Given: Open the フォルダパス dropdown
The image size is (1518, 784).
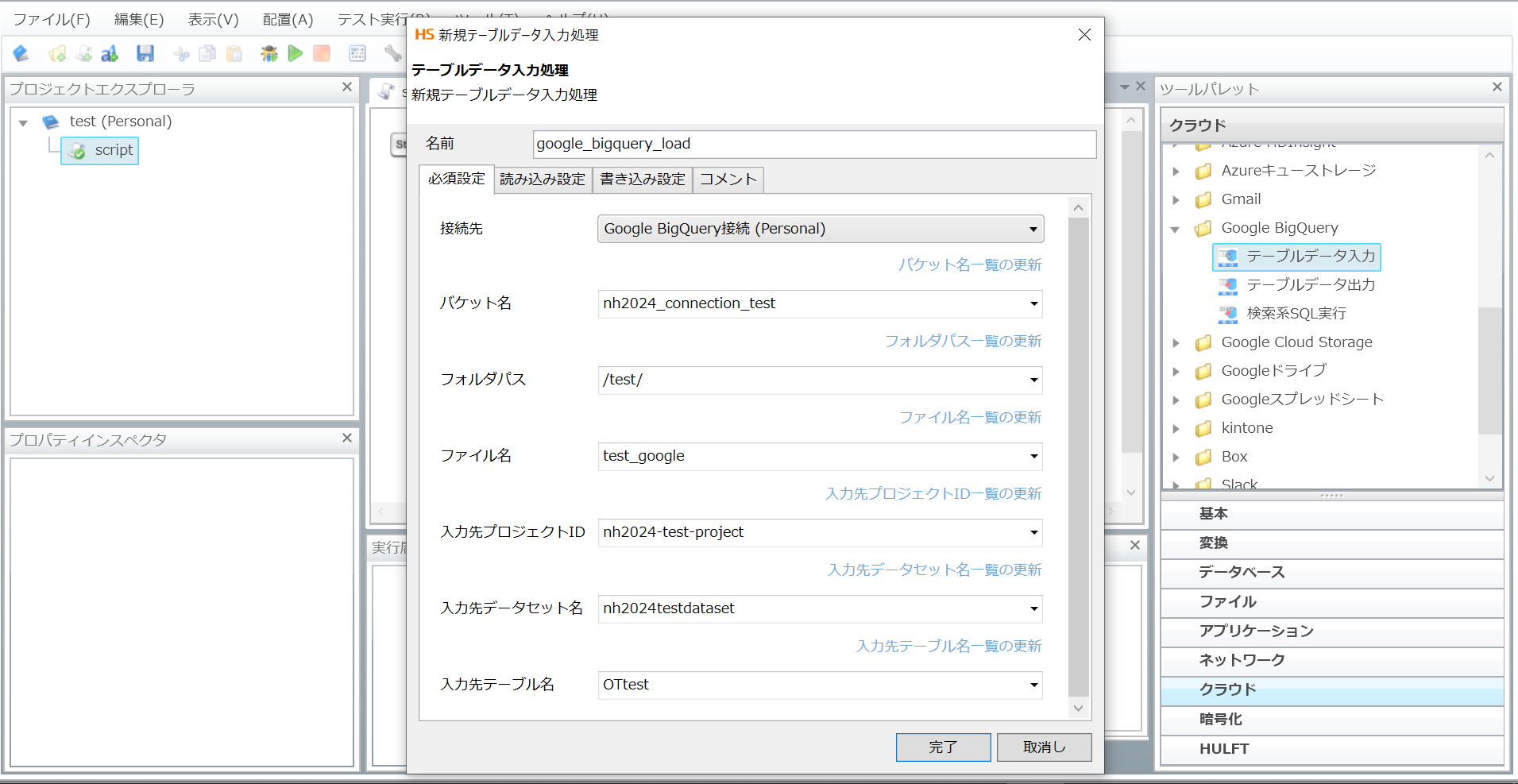Looking at the screenshot, I should (x=1033, y=380).
